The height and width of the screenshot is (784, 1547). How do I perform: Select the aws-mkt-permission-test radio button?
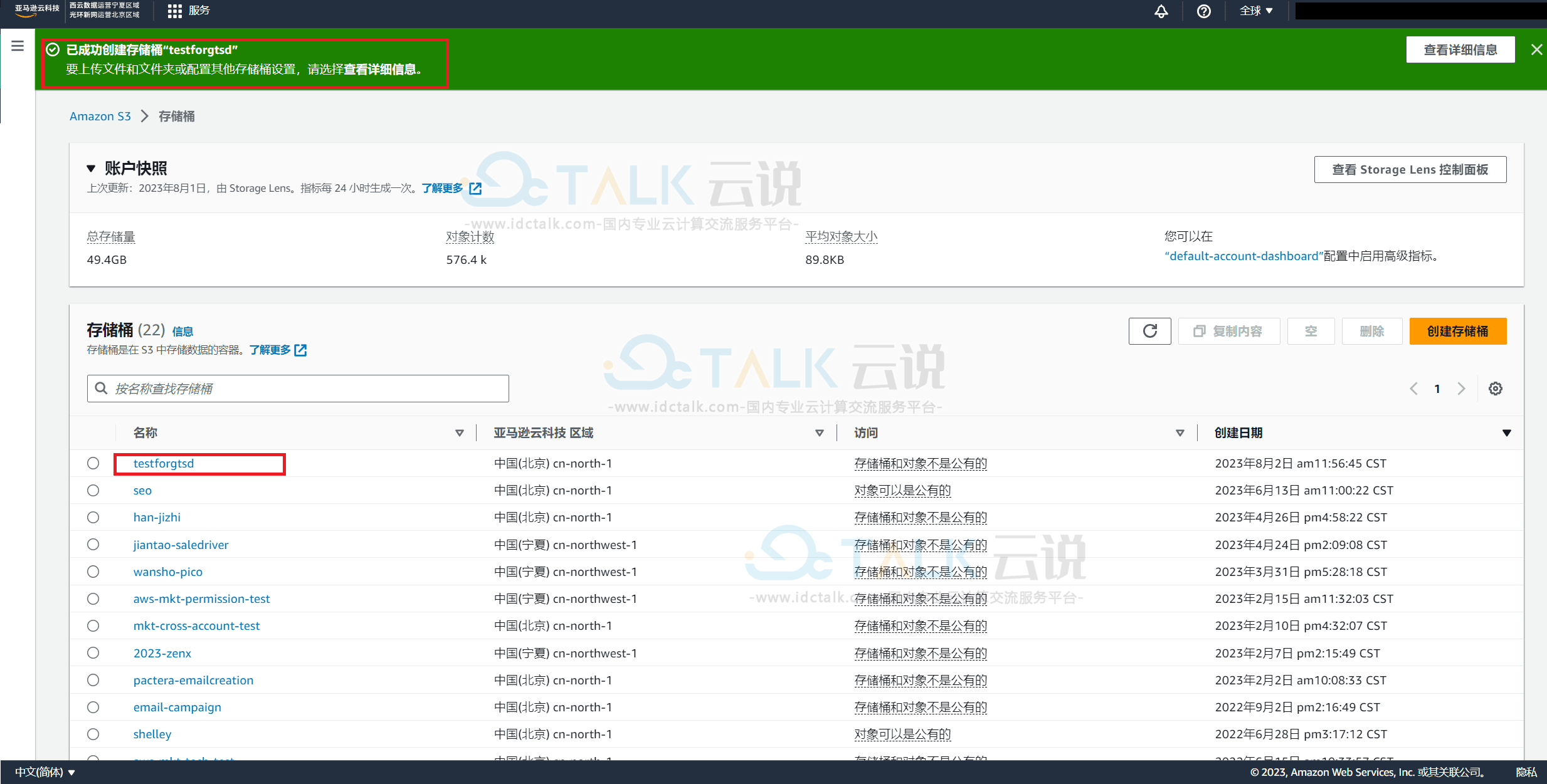tap(93, 598)
